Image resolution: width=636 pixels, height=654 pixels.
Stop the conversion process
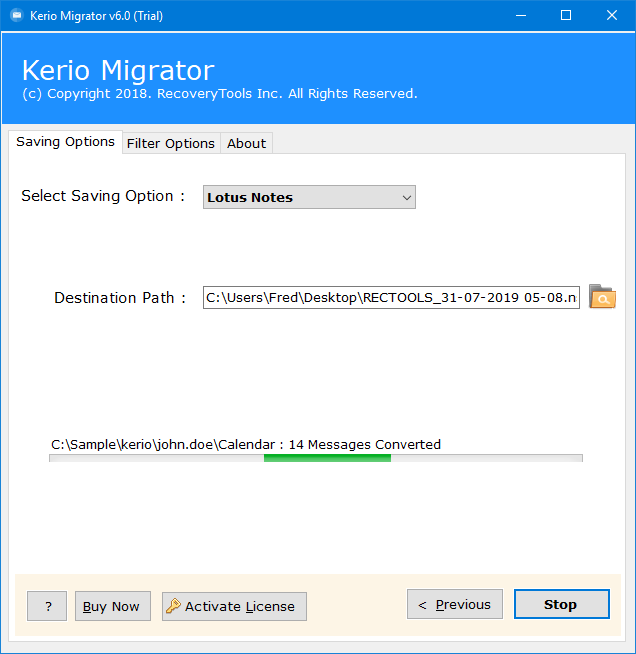point(561,604)
